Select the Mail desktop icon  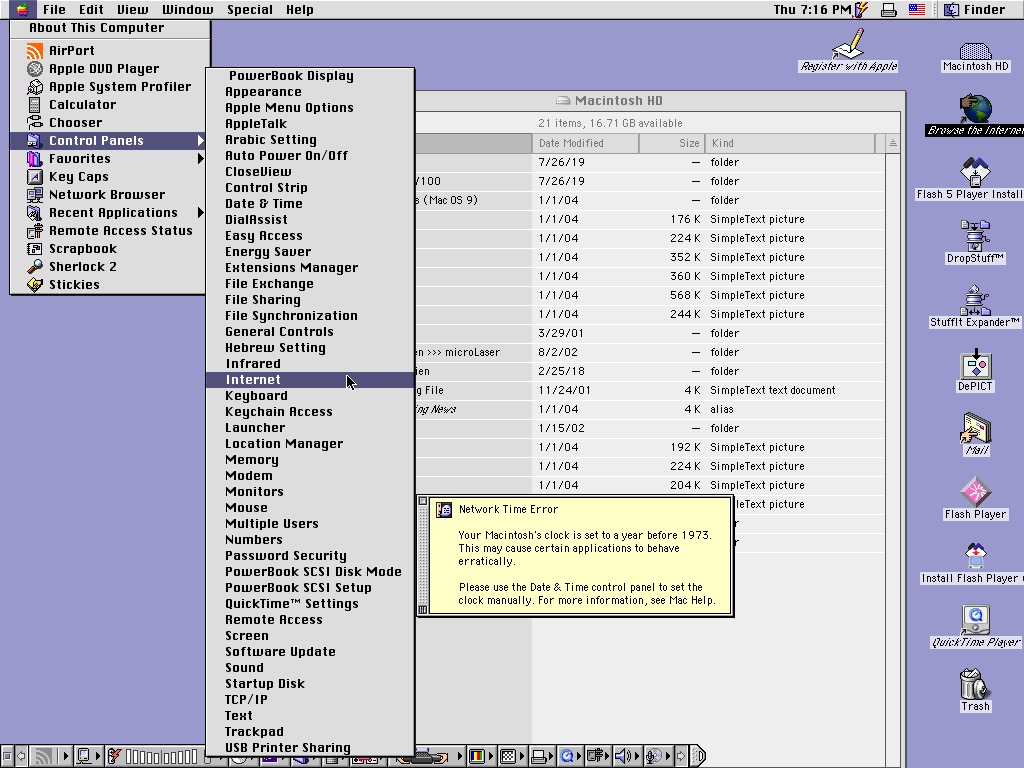976,434
